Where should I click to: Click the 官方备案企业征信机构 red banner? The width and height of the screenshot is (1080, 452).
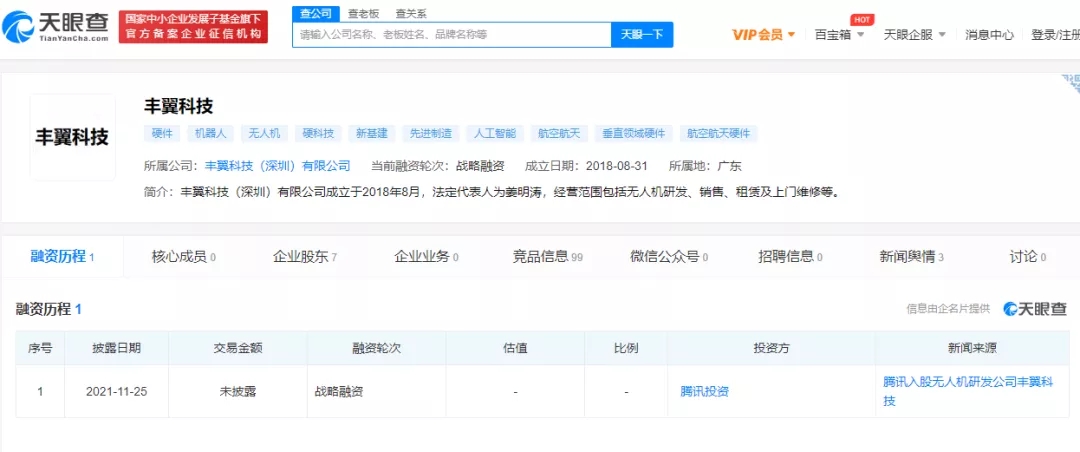(193, 27)
